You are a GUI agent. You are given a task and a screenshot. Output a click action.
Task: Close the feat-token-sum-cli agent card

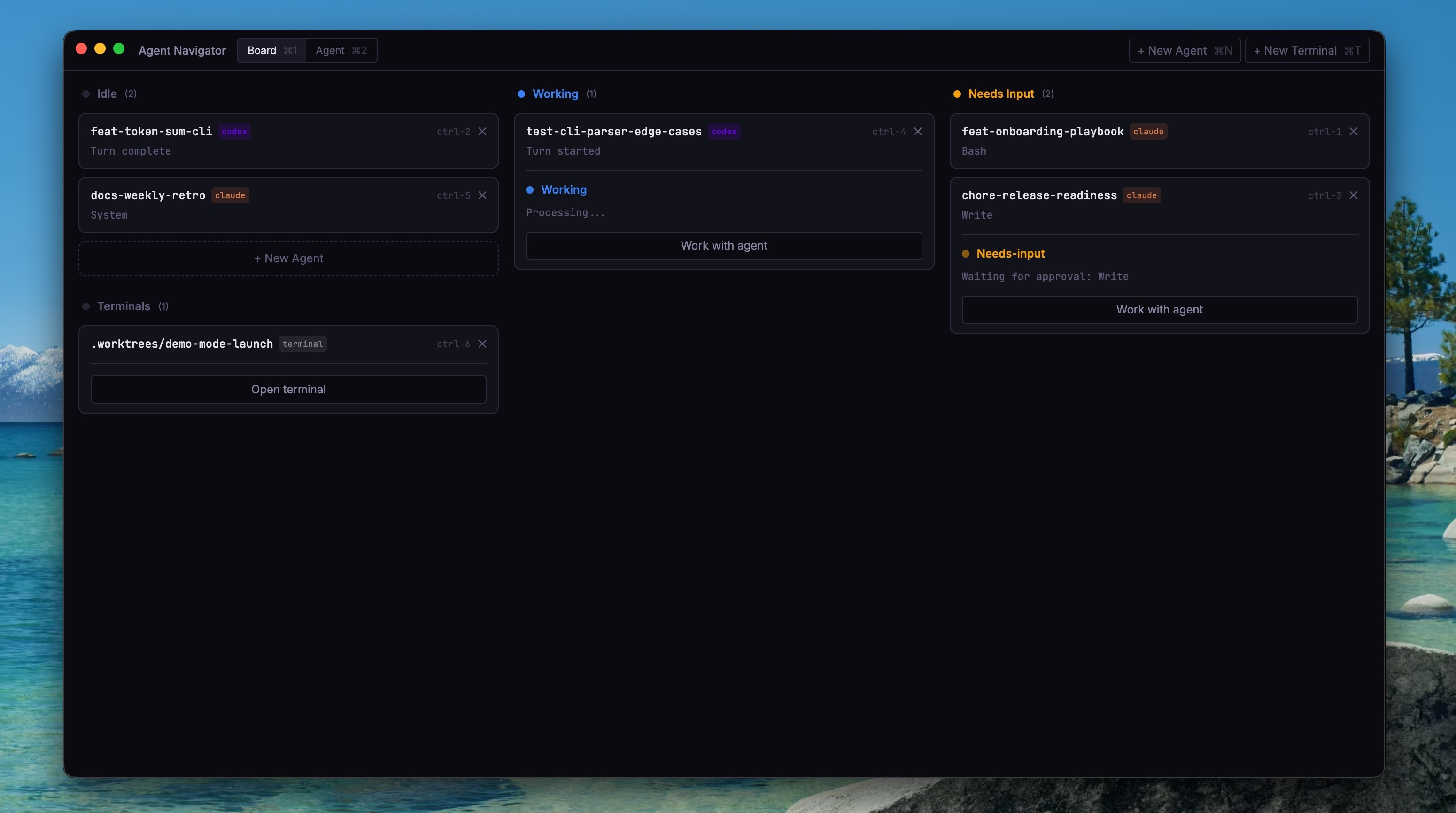[x=482, y=131]
